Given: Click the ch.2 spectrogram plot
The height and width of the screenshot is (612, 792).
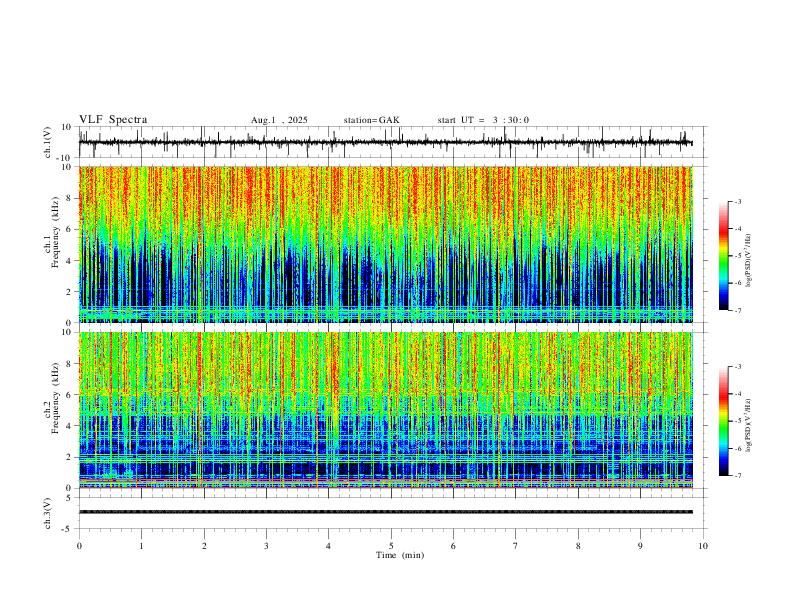Looking at the screenshot, I should coord(385,410).
